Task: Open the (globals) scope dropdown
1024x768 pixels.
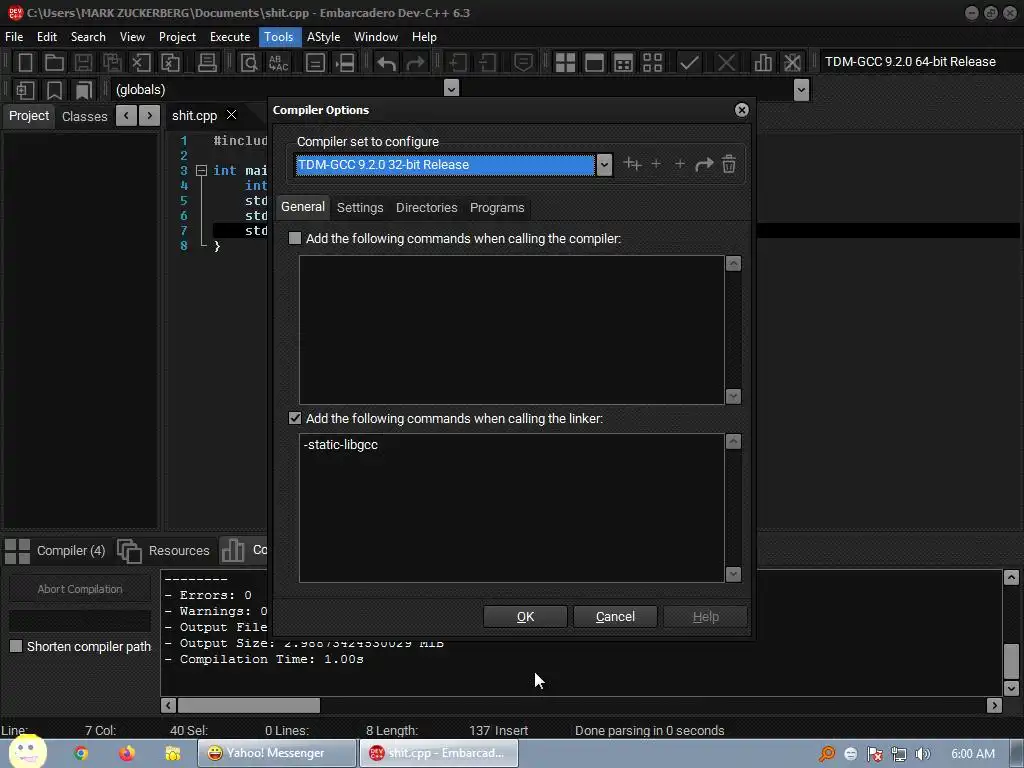Action: [x=451, y=88]
